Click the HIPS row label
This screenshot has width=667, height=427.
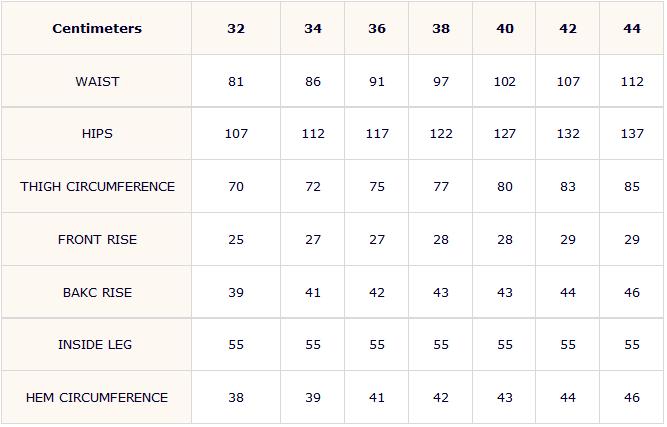pos(97,134)
